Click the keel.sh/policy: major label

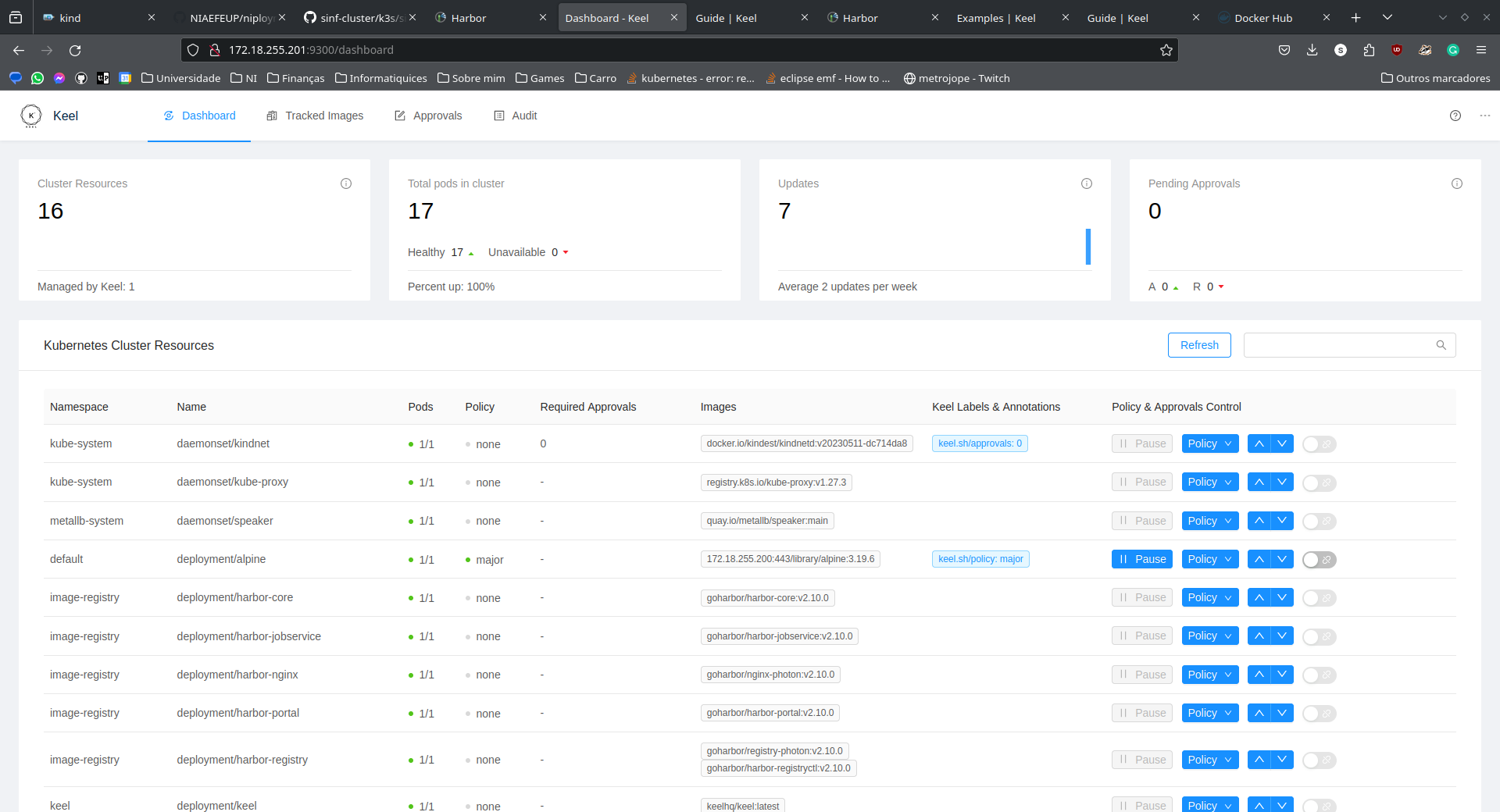(x=980, y=559)
